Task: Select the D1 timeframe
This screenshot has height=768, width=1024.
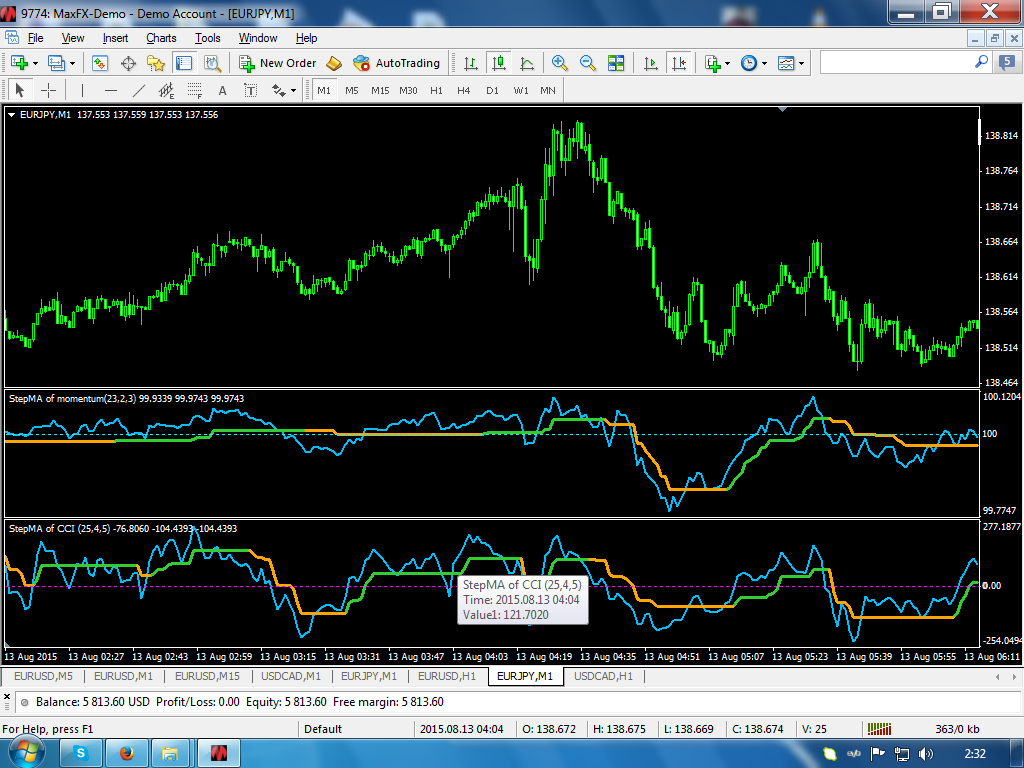Action: [x=492, y=90]
